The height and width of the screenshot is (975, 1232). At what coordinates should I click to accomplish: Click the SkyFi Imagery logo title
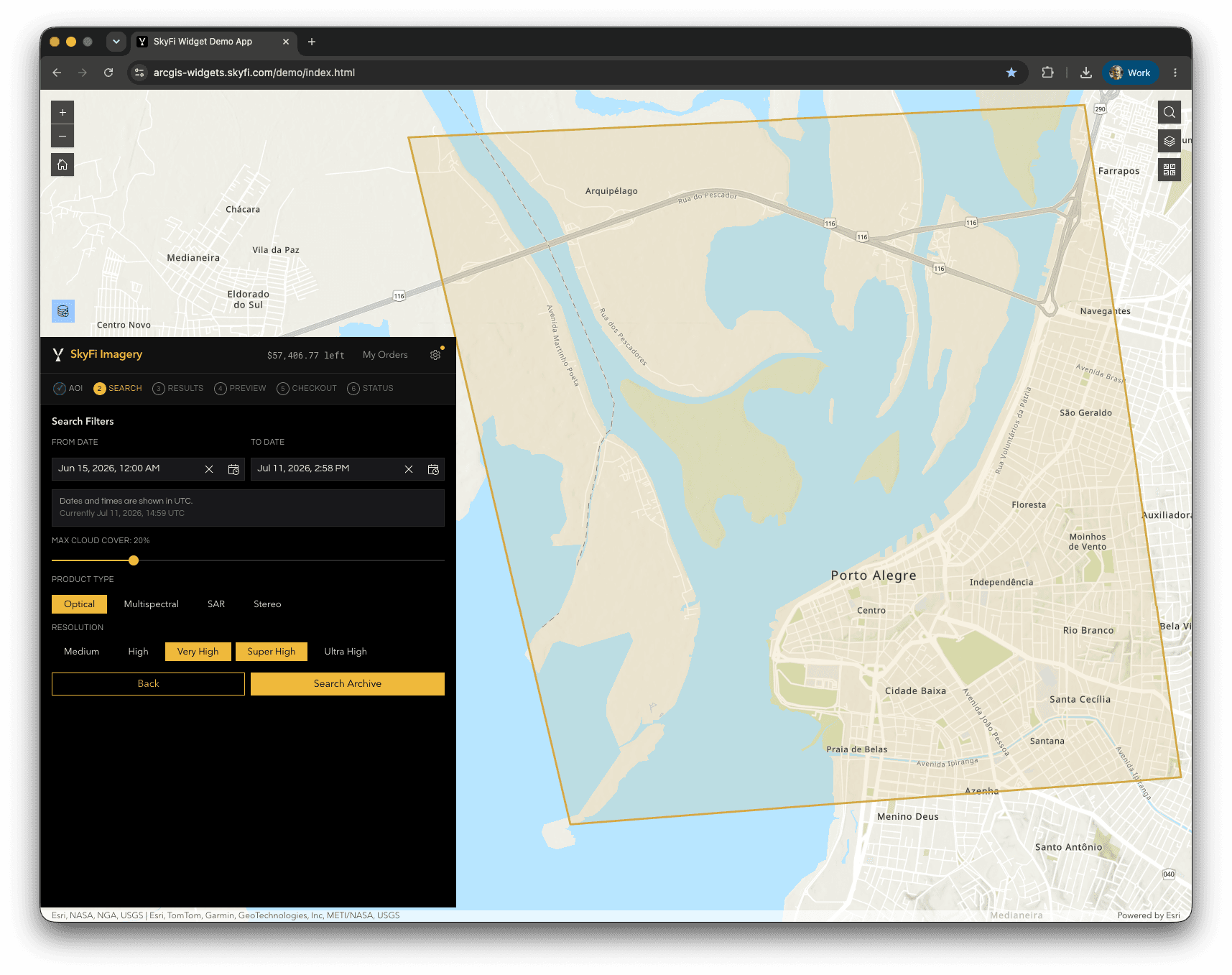pyautogui.click(x=98, y=354)
